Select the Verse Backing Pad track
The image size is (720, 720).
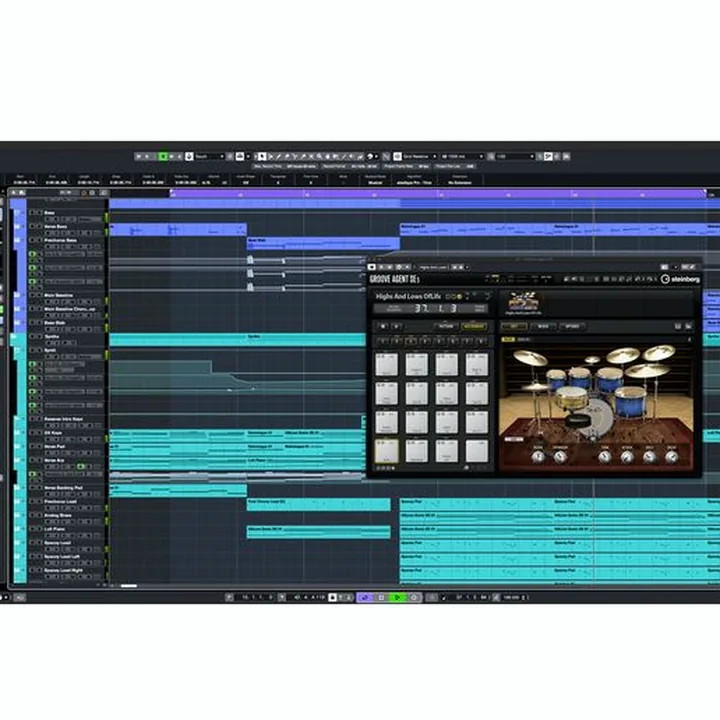[63, 488]
